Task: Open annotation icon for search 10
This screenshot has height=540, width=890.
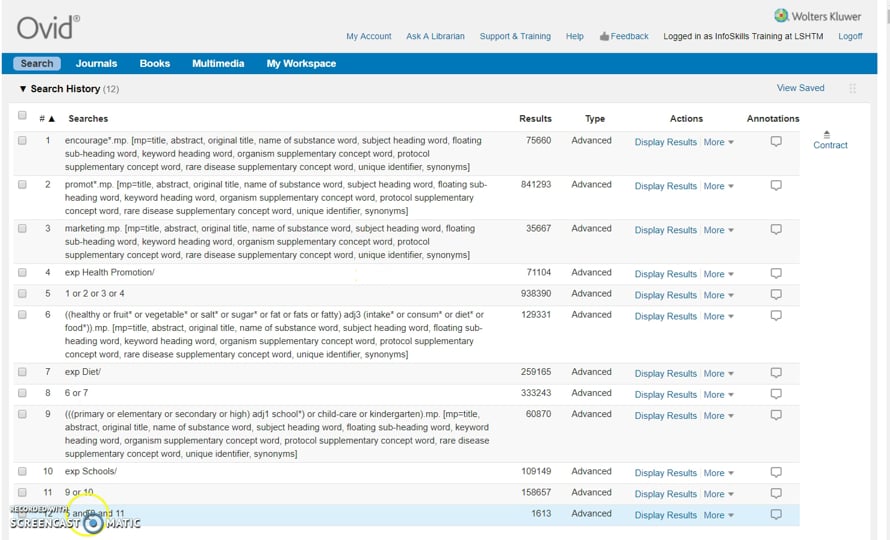Action: pyautogui.click(x=775, y=472)
